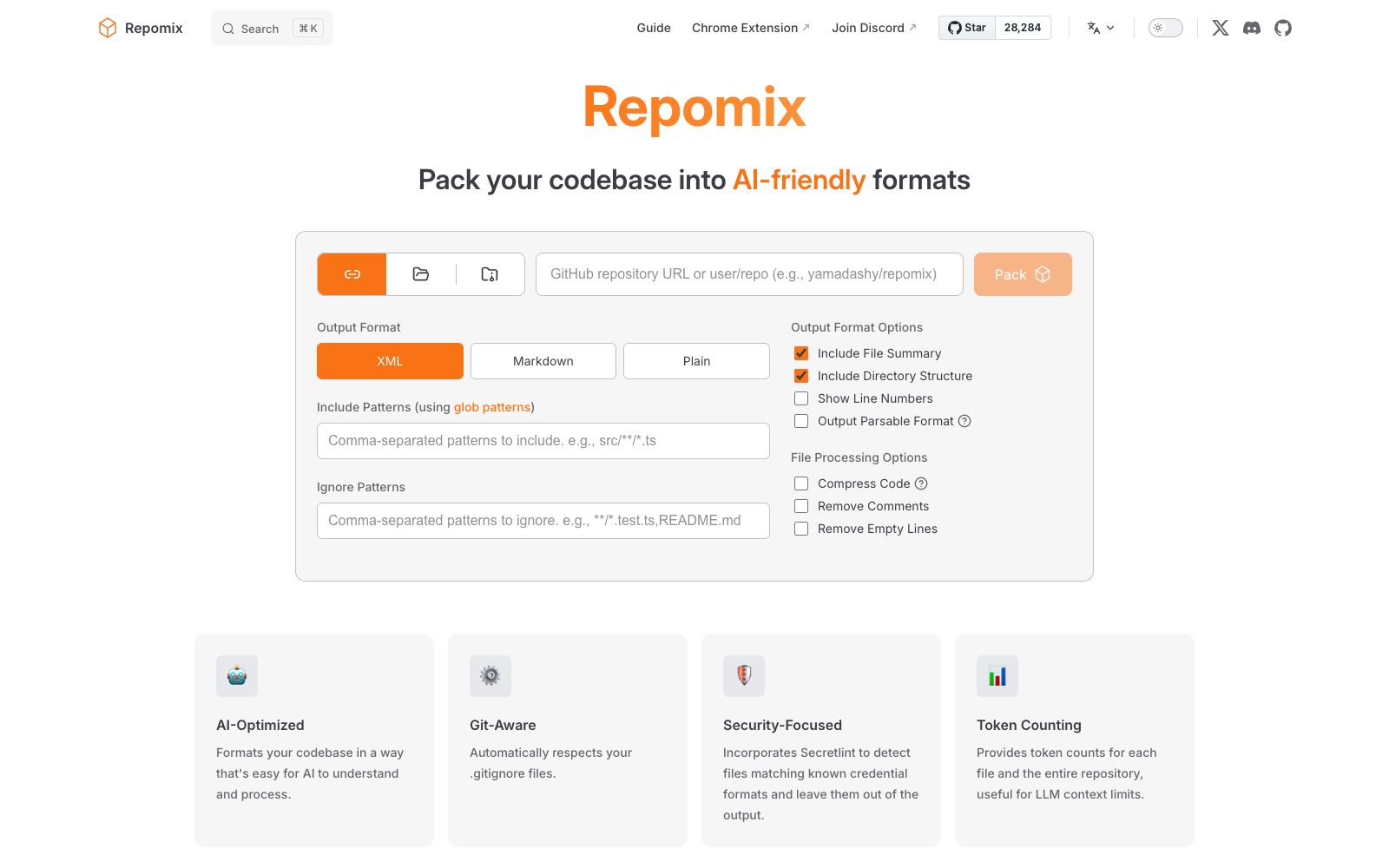Click the Output Format Options label
The height and width of the screenshot is (868, 1389).
click(857, 327)
